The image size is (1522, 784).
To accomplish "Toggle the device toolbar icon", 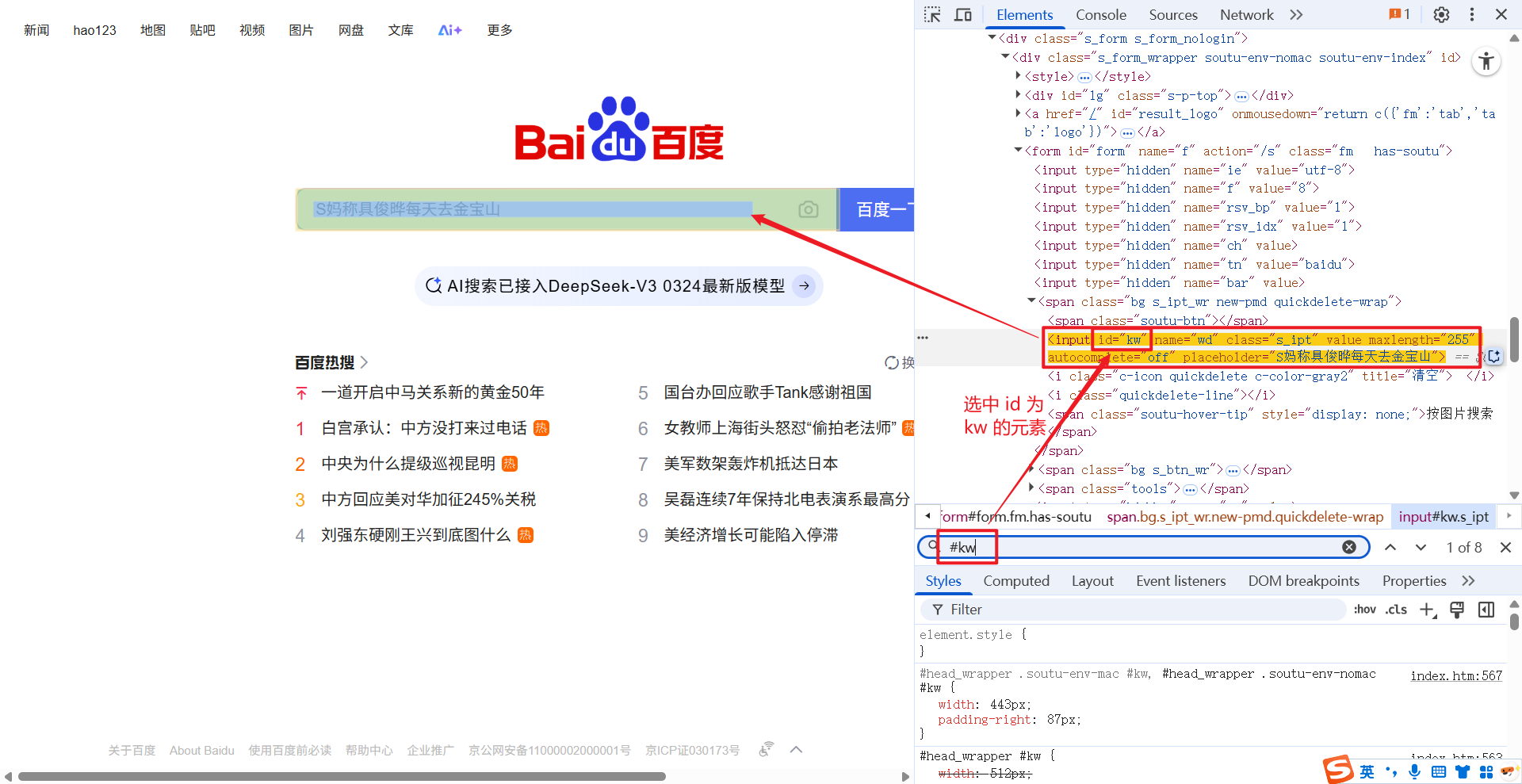I will pos(962,14).
